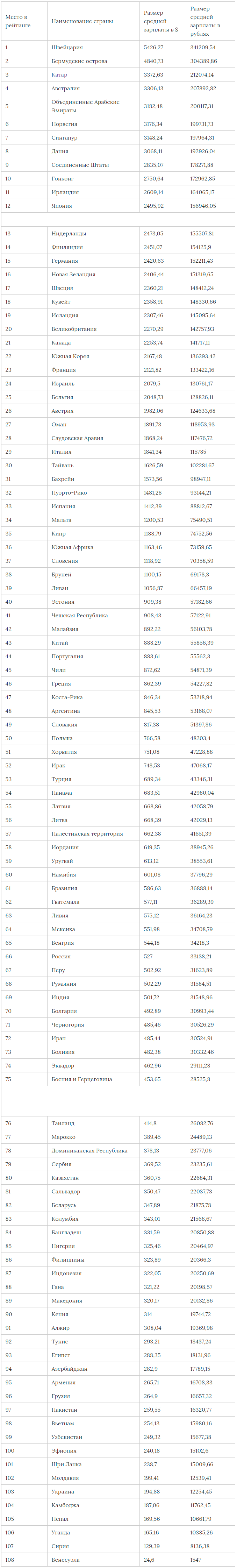Screen dimensions: 237x1568
Task: Select the Соединенные Штаты row name
Action: [94, 165]
